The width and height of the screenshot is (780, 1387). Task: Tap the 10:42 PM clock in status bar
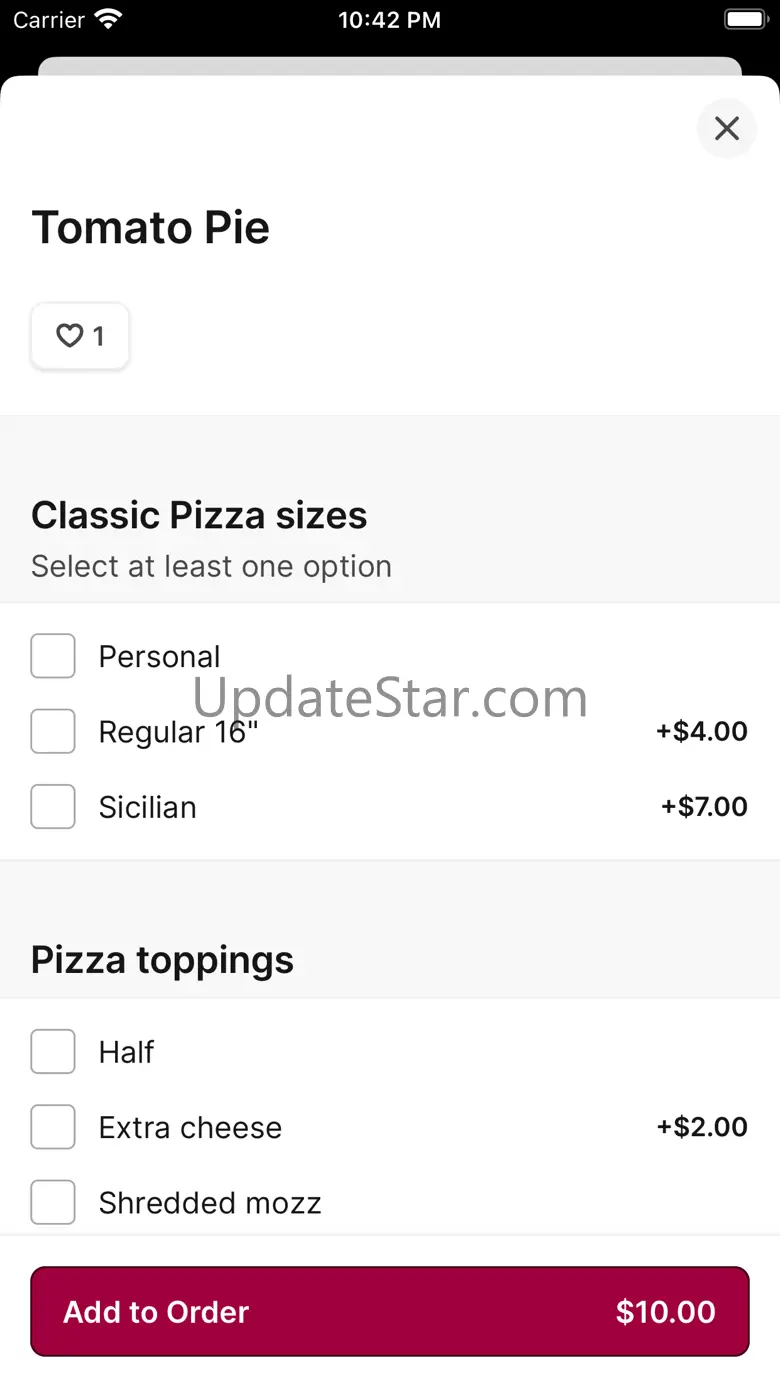[389, 20]
